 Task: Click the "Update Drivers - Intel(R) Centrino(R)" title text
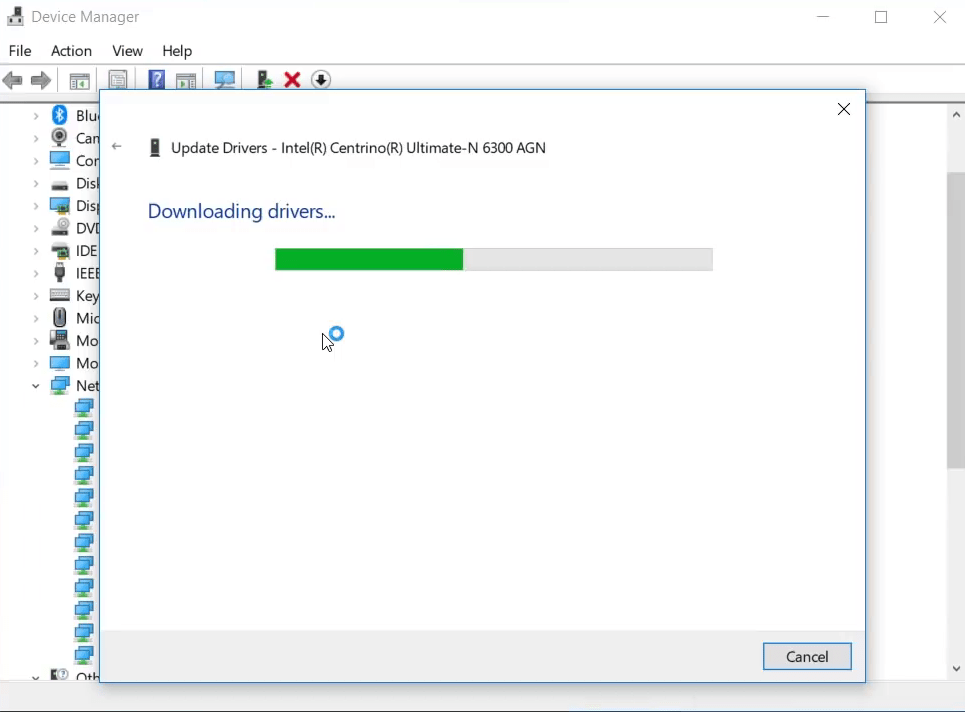358,148
